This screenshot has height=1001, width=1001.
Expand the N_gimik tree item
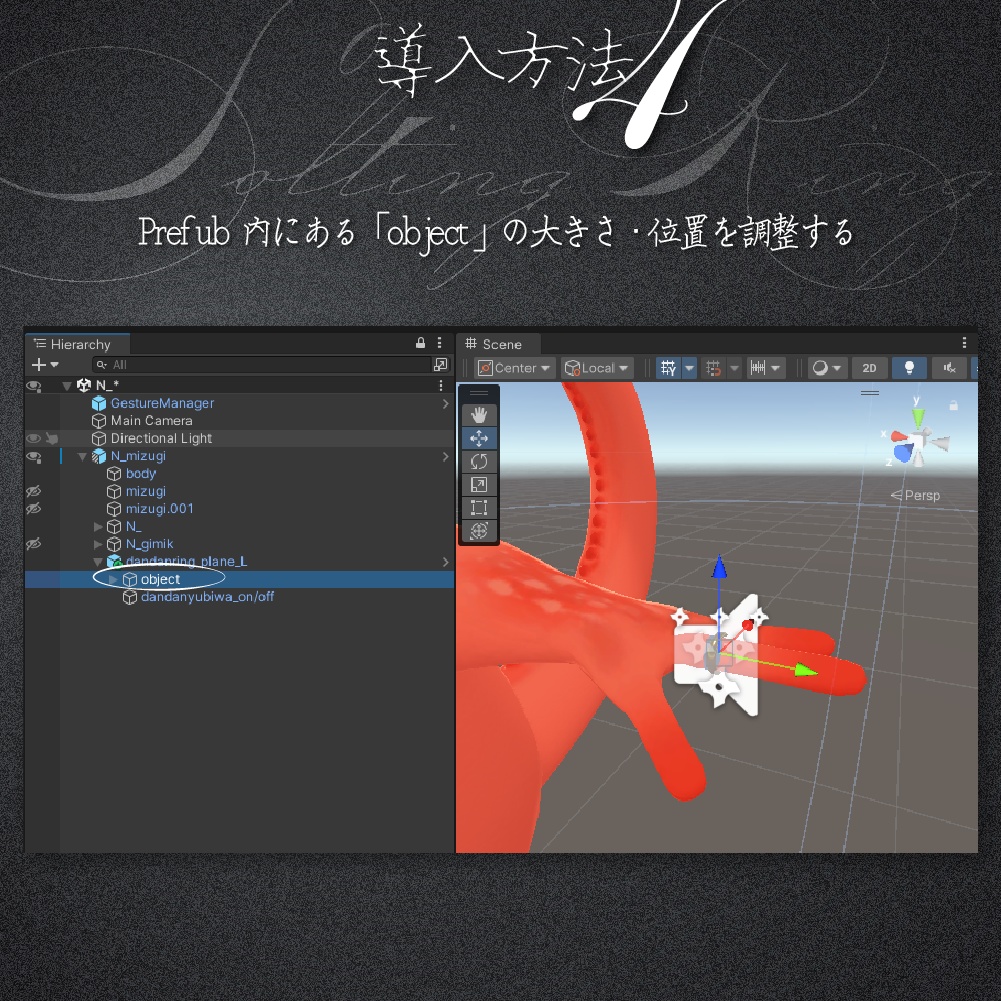[98, 543]
